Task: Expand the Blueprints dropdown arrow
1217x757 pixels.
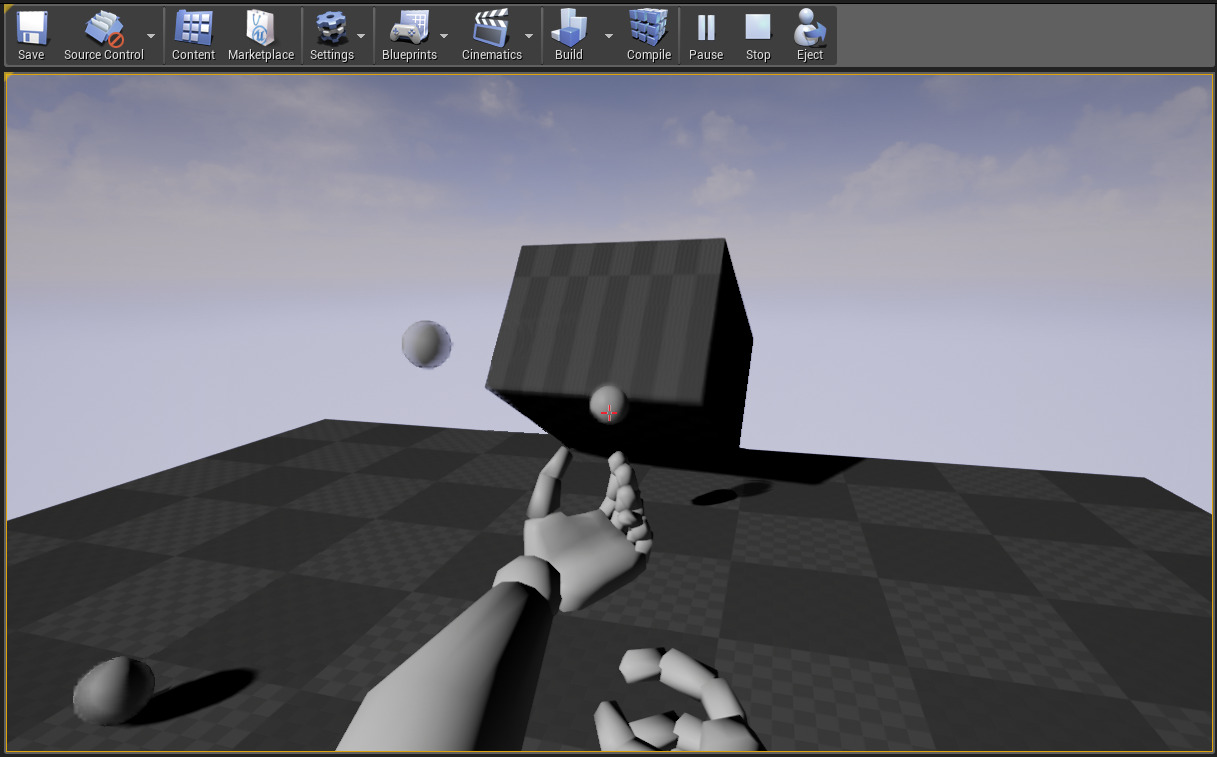Action: (444, 36)
